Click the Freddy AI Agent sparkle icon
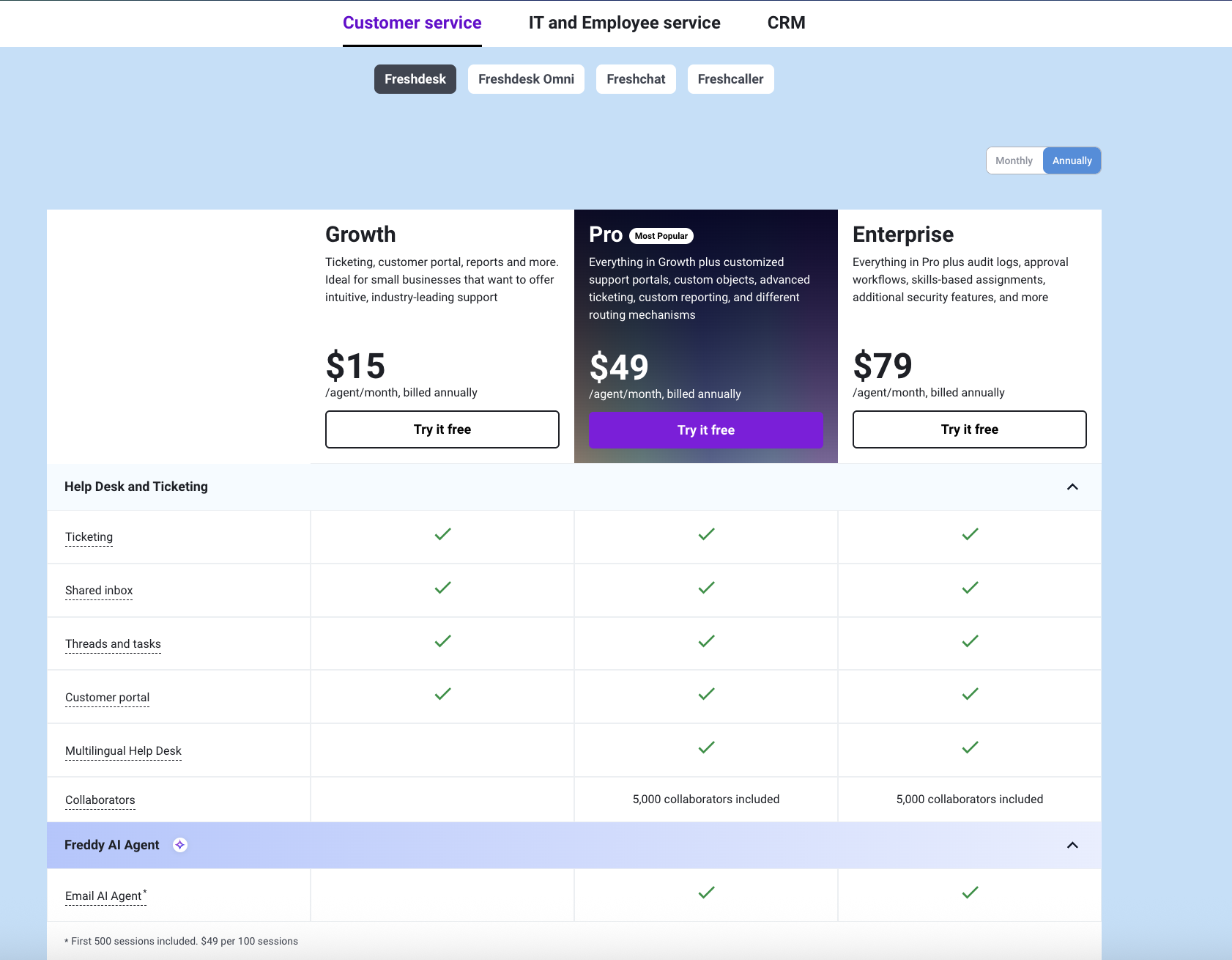 click(180, 845)
